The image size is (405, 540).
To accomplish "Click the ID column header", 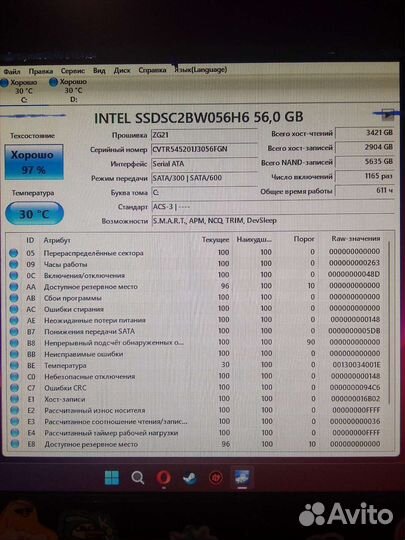I will click(x=30, y=240).
